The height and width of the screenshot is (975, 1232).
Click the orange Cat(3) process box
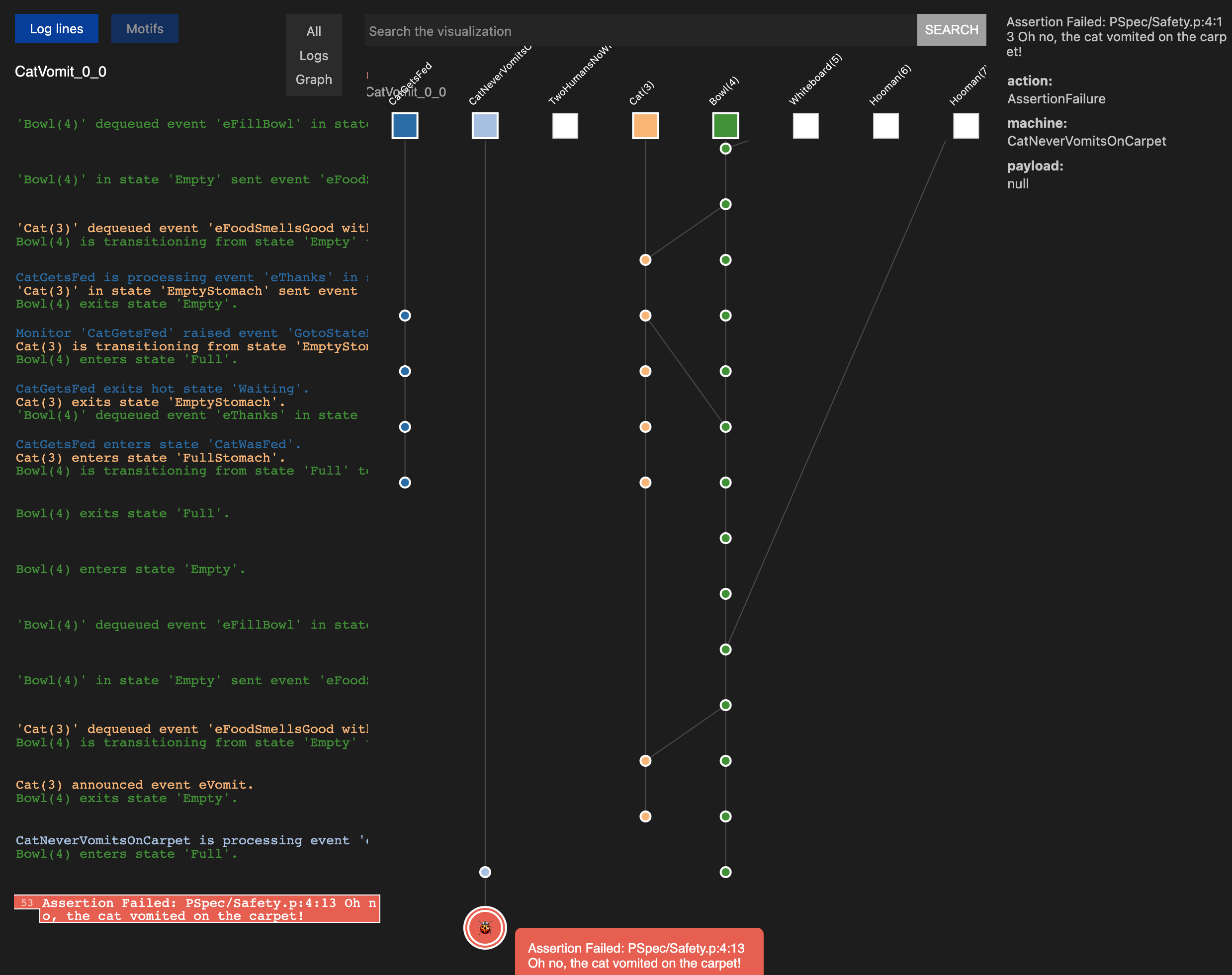point(645,126)
